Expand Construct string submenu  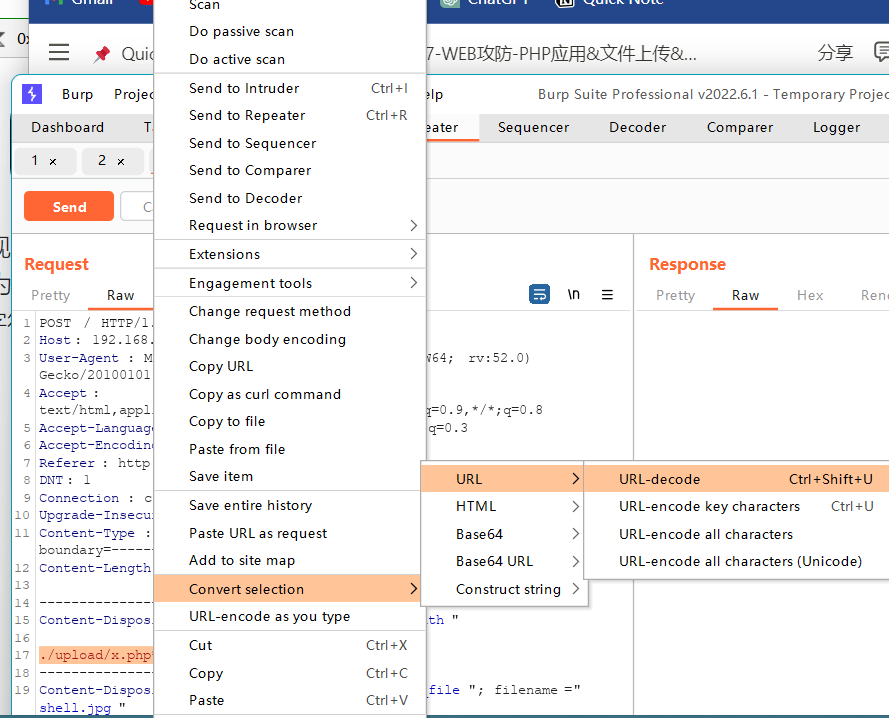click(x=504, y=589)
